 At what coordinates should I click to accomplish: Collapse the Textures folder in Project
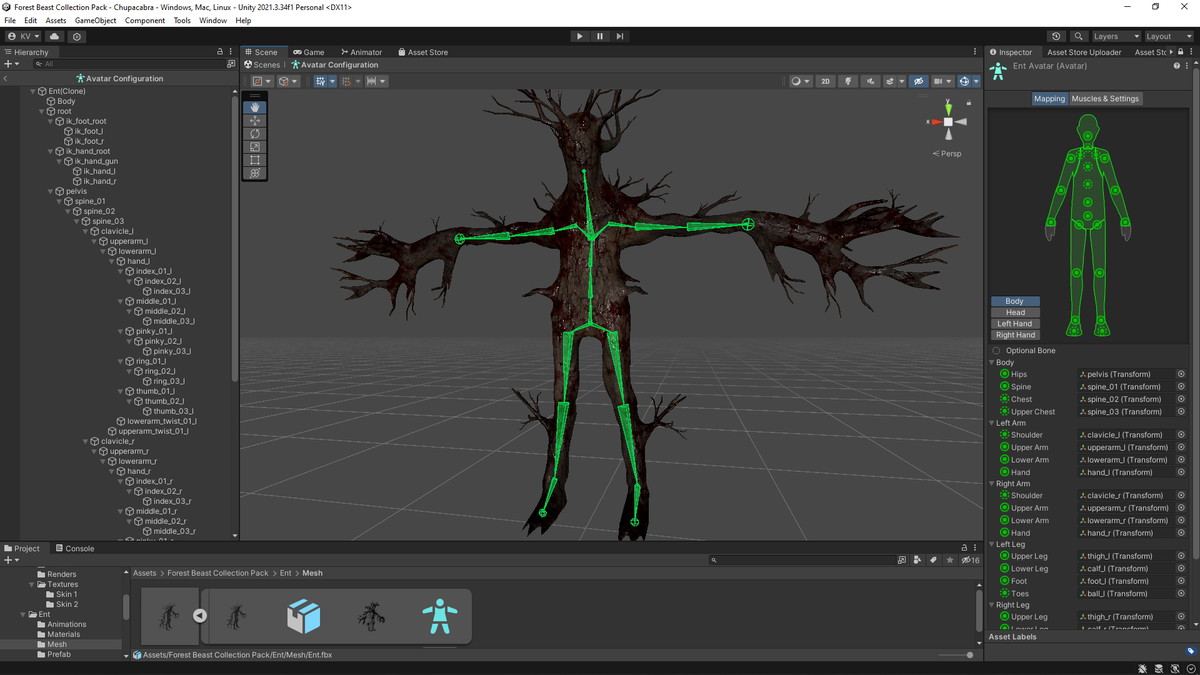tap(32, 584)
